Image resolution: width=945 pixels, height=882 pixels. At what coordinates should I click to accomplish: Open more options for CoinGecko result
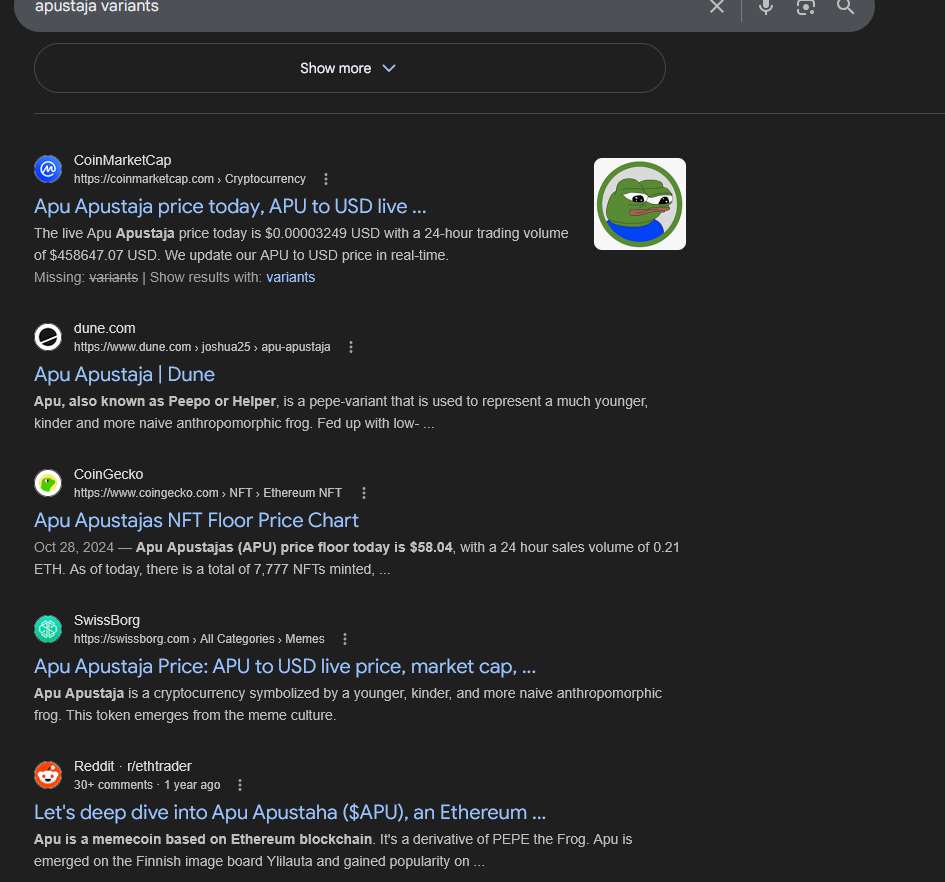click(363, 493)
